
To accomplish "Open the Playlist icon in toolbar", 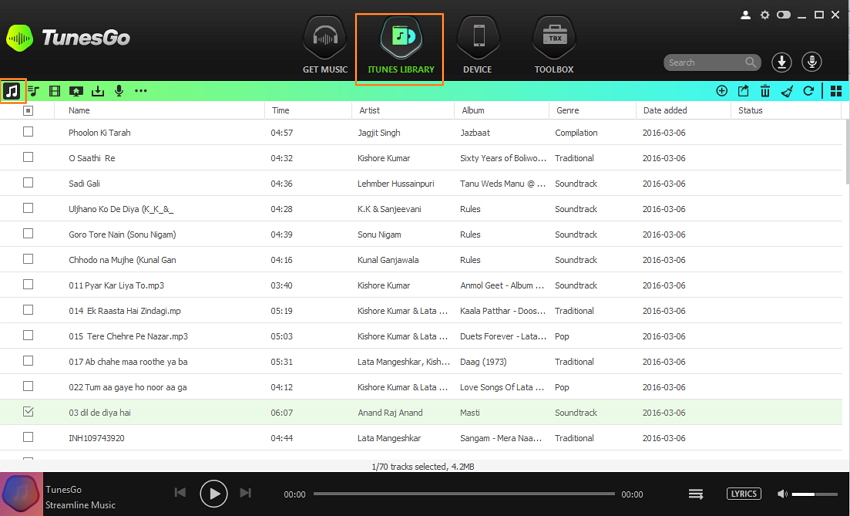I will click(34, 91).
